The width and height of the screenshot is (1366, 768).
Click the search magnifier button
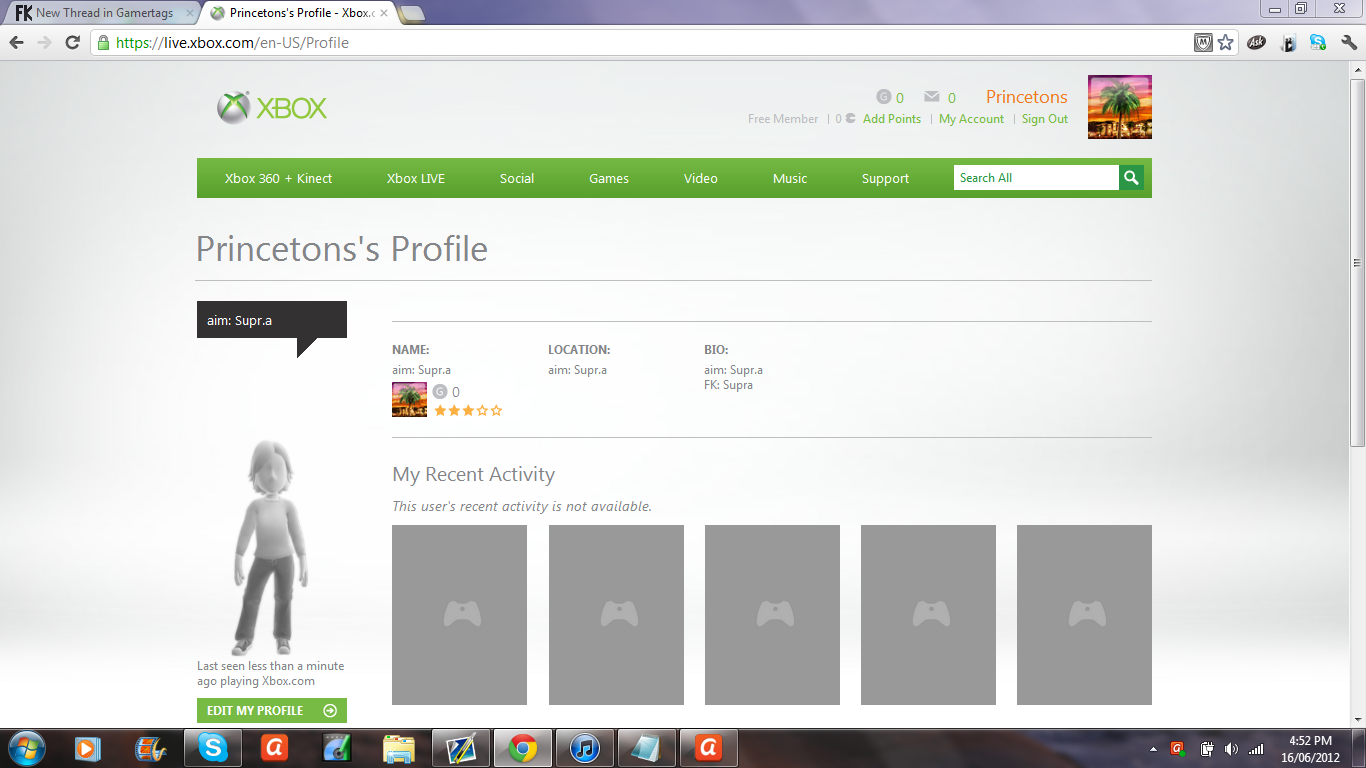pos(1131,178)
